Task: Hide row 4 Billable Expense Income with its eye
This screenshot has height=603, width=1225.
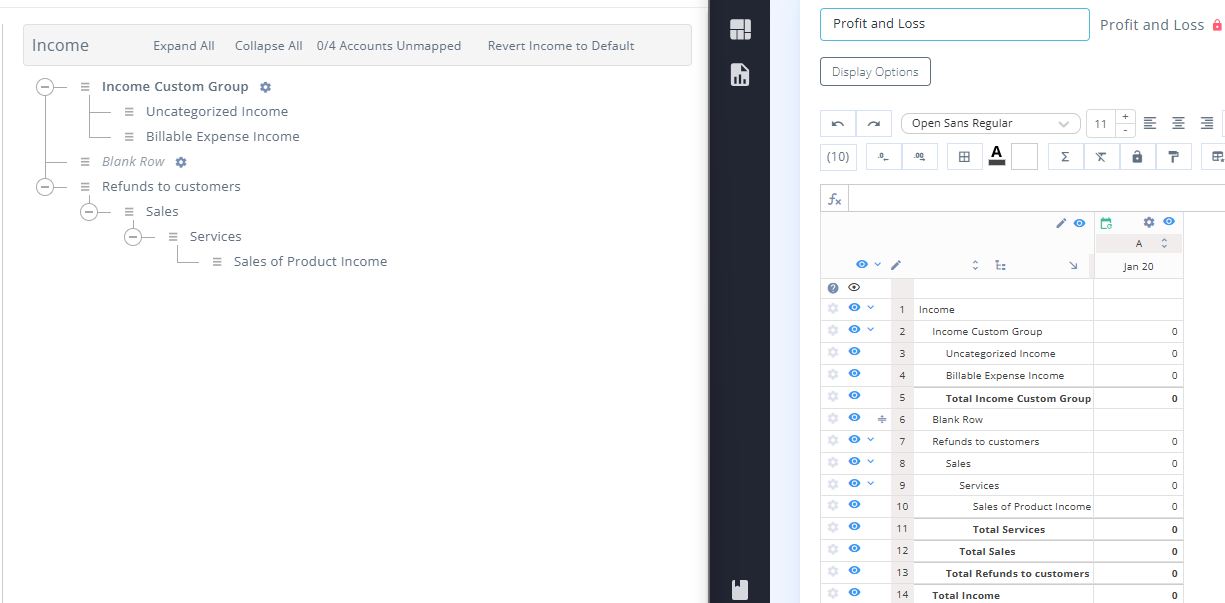Action: click(855, 374)
